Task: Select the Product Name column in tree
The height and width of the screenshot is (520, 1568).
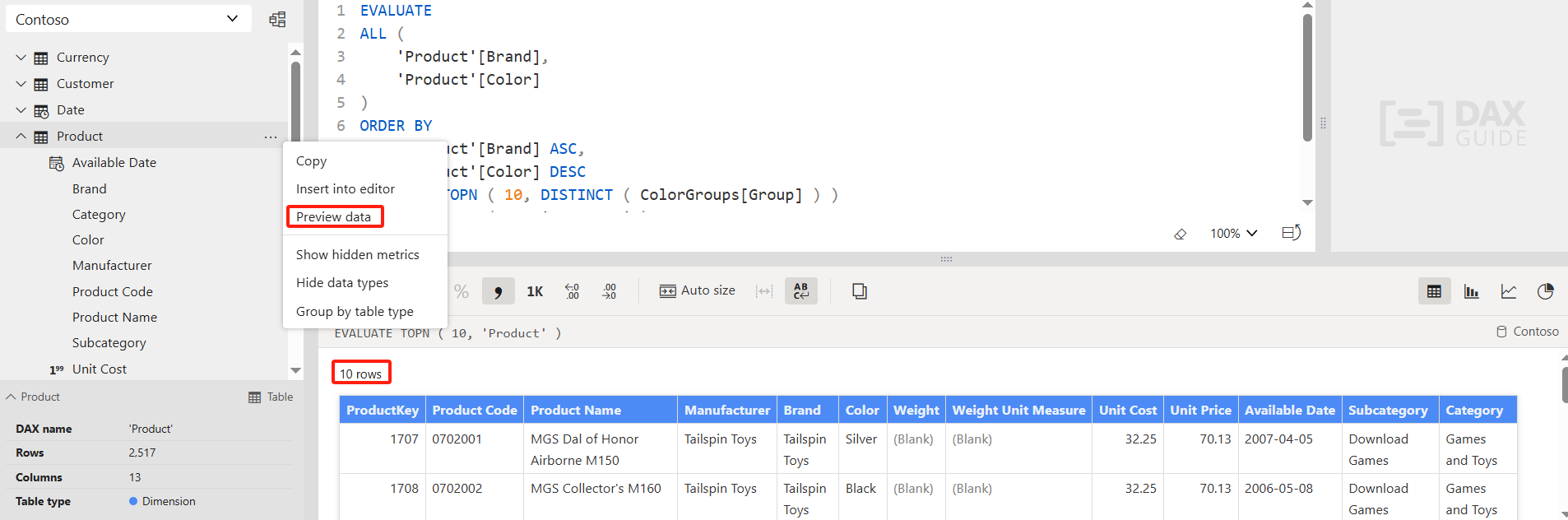Action: (x=114, y=318)
